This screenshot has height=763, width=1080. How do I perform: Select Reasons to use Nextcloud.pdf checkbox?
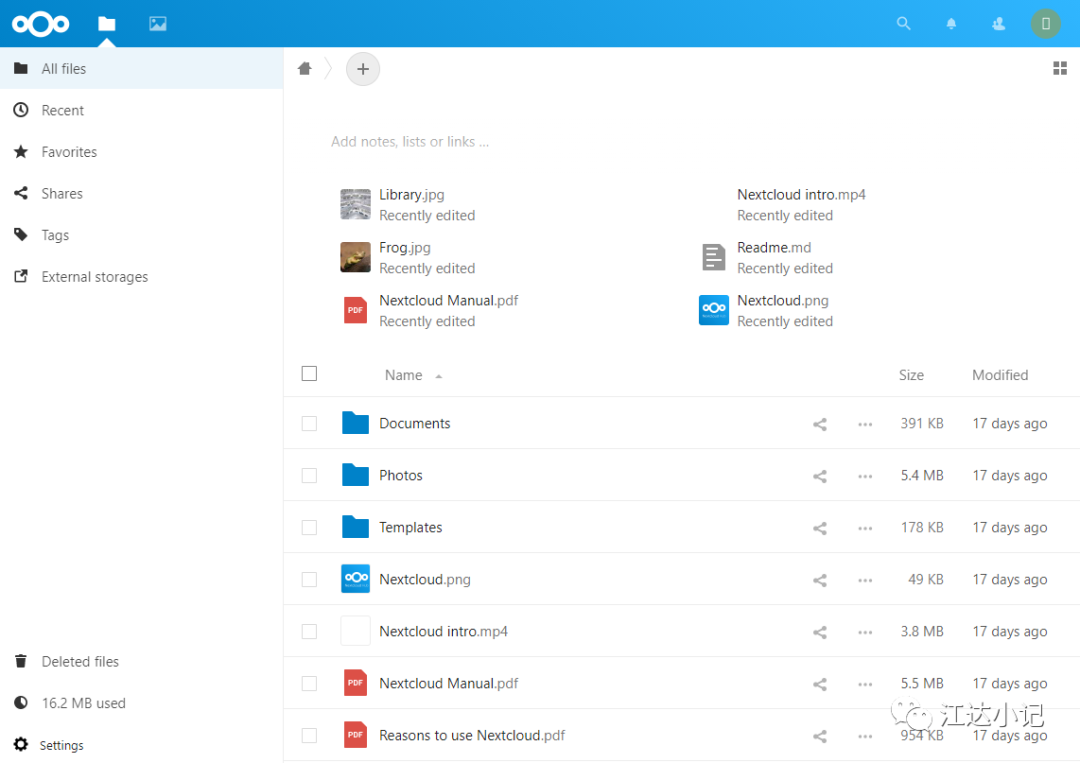tap(309, 735)
